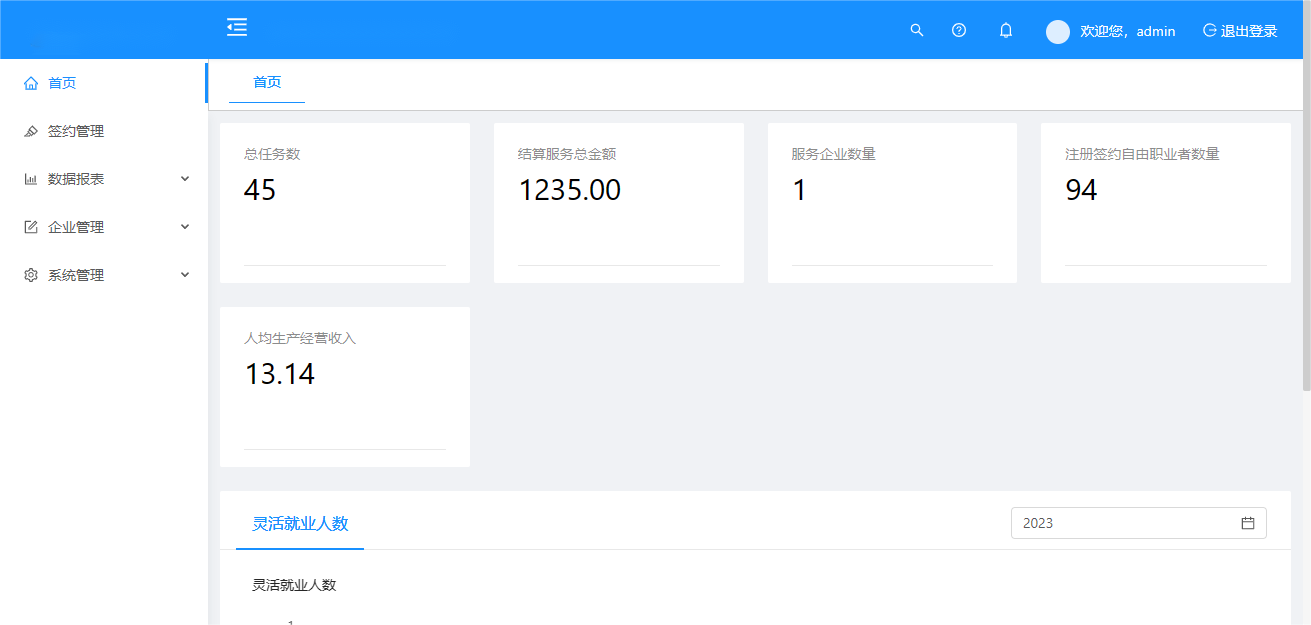This screenshot has height=625, width=1311.
Task: Open notifications via the bell icon
Action: tap(1006, 30)
